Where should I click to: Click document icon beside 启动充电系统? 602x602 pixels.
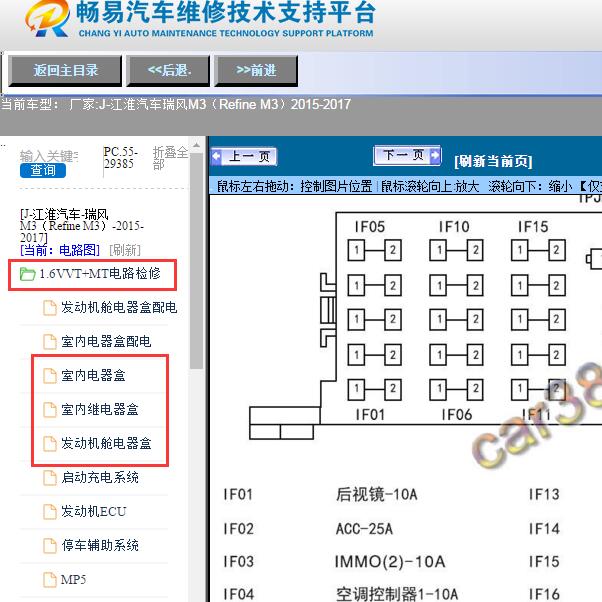(50, 478)
